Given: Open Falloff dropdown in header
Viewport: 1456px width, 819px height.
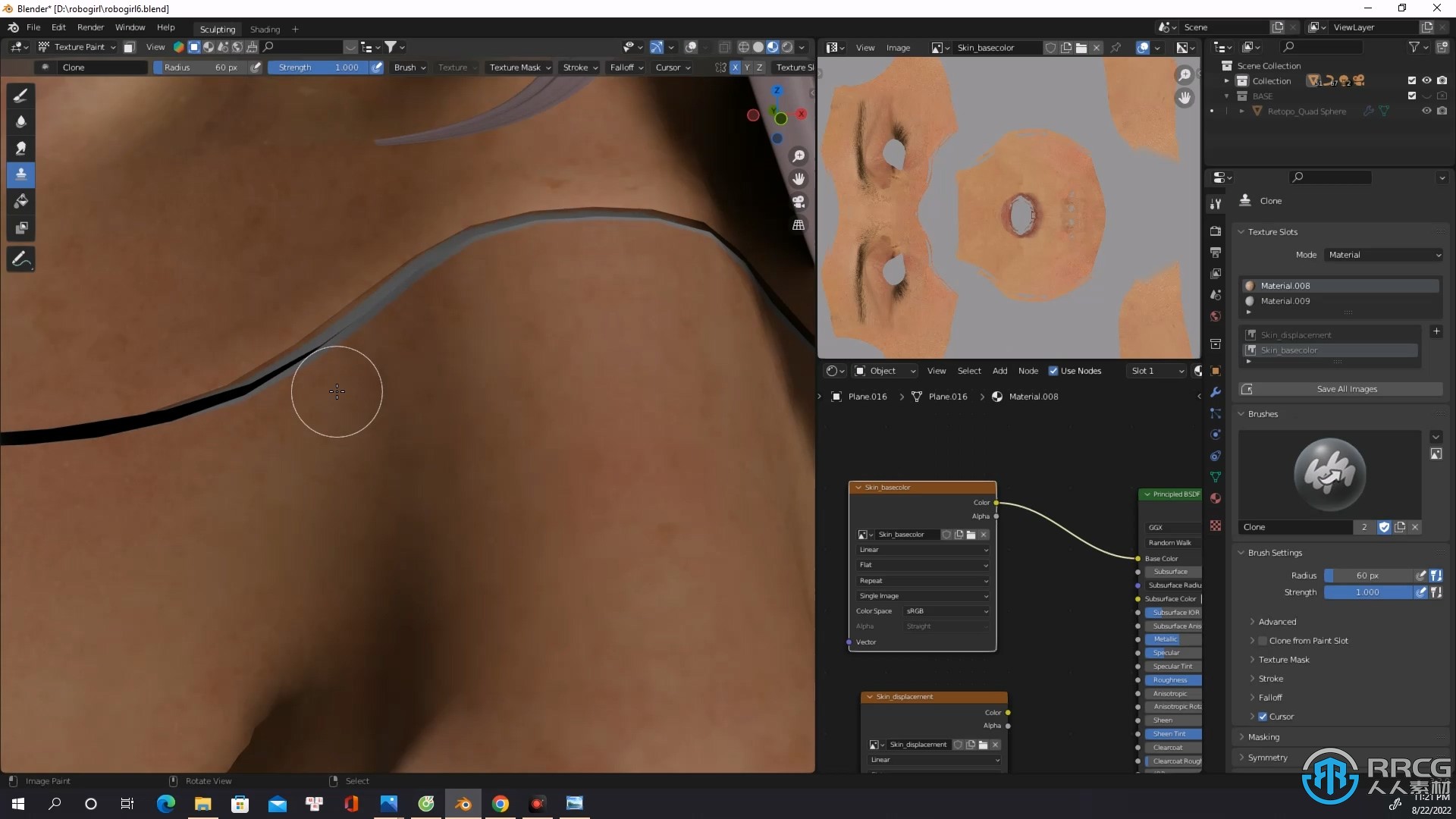Looking at the screenshot, I should click(x=626, y=67).
